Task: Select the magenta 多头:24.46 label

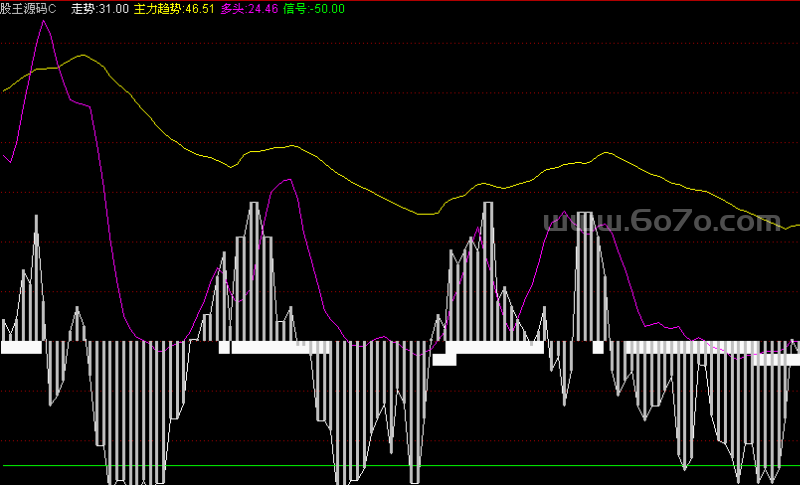Action: [x=249, y=9]
